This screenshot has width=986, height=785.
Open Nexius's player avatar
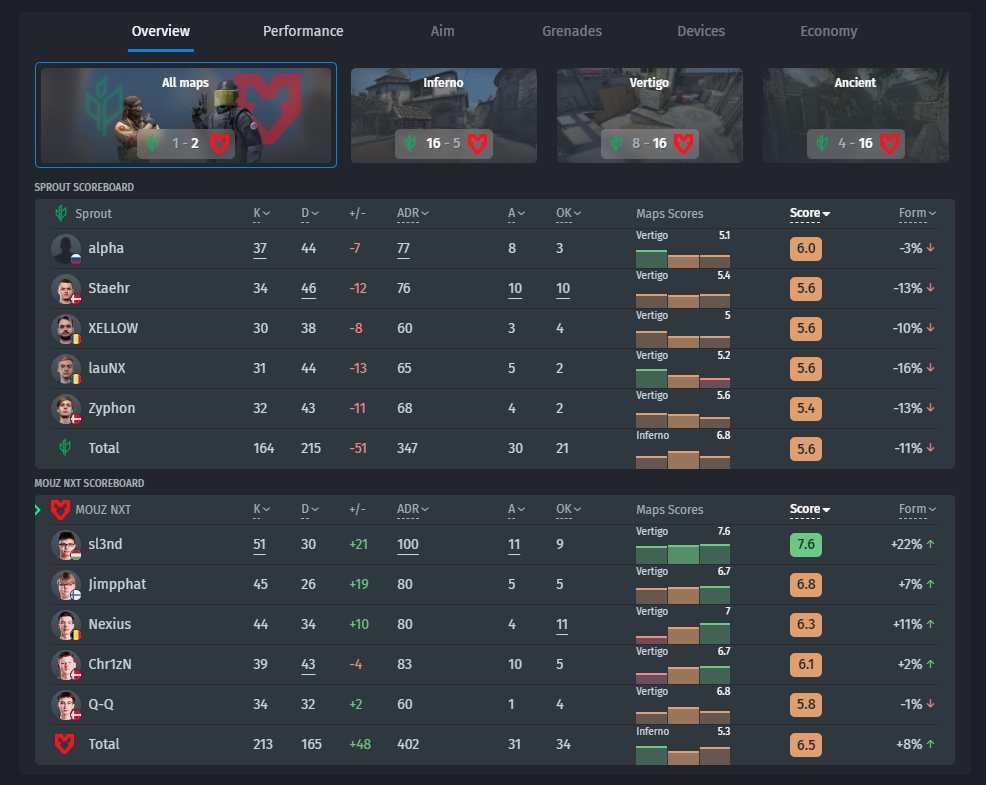66,625
